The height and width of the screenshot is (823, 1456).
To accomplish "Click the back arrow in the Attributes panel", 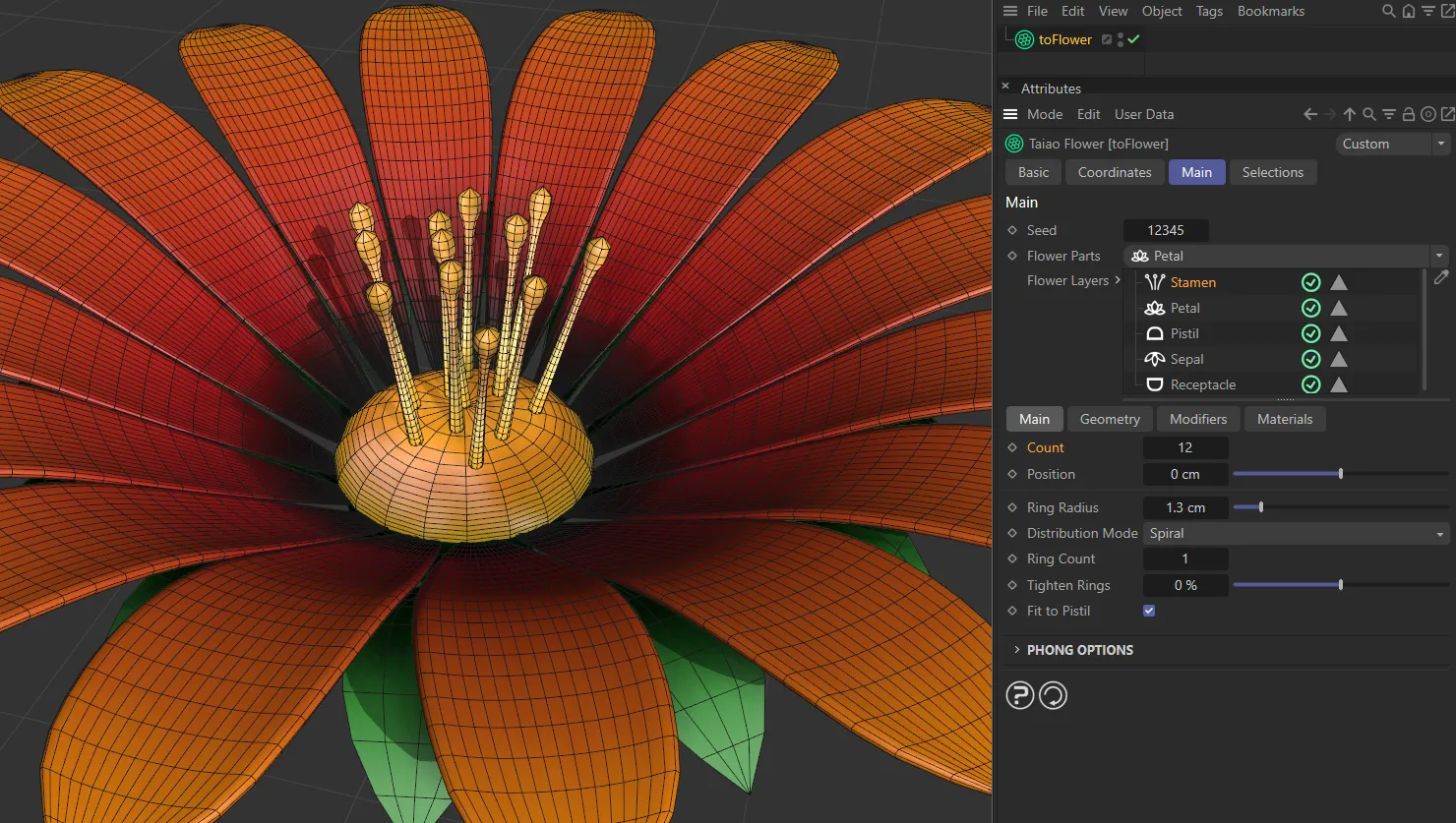I will [x=1310, y=114].
